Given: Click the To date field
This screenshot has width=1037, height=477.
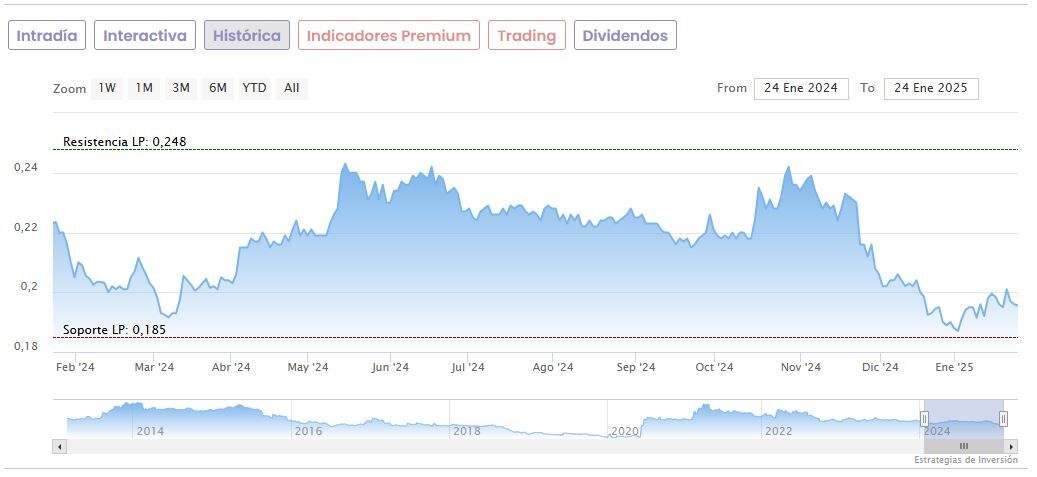Looking at the screenshot, I should click(x=931, y=88).
